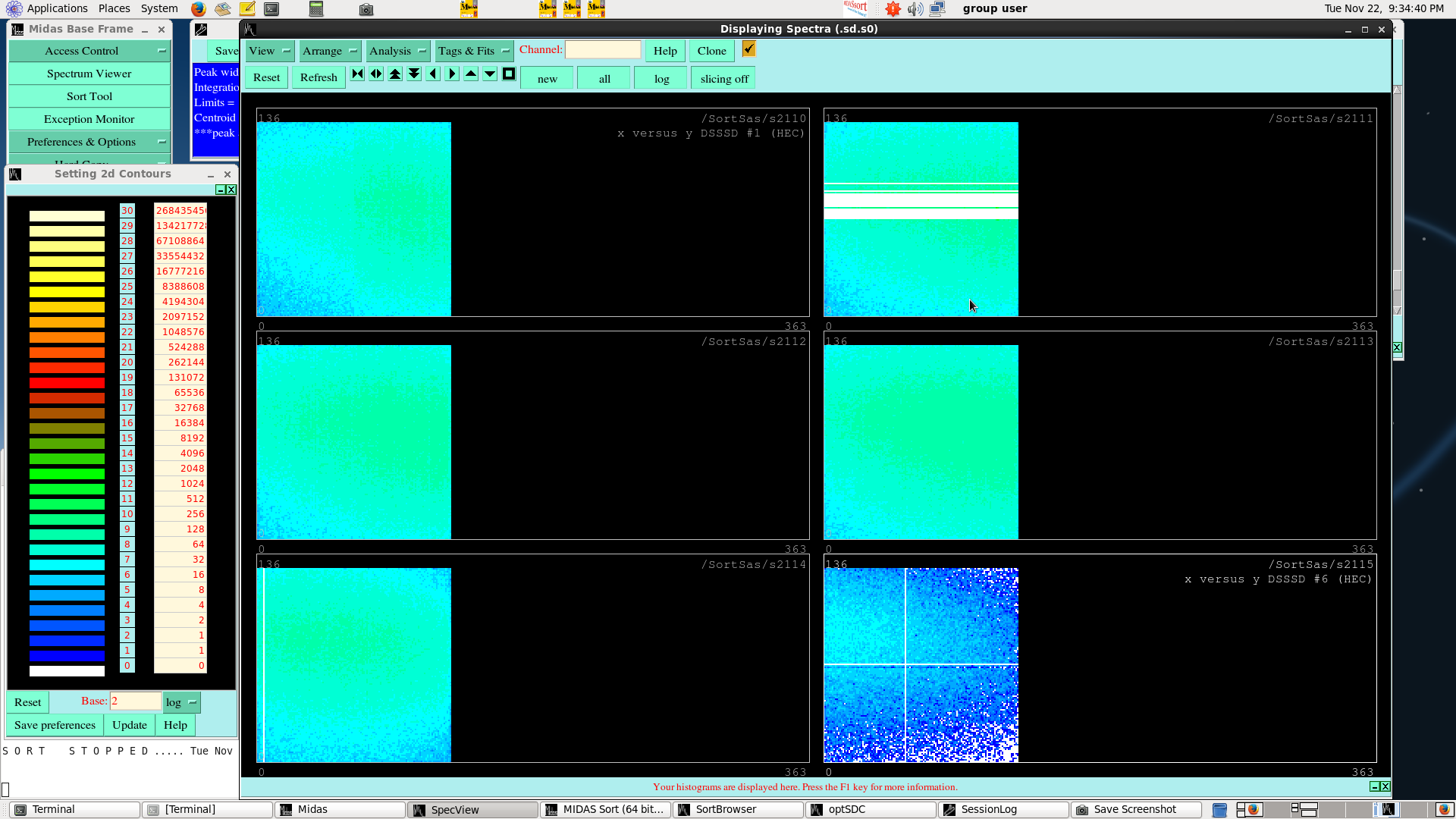This screenshot has height=819, width=1456.
Task: Open the mail reader launcher icon
Action: click(222, 9)
